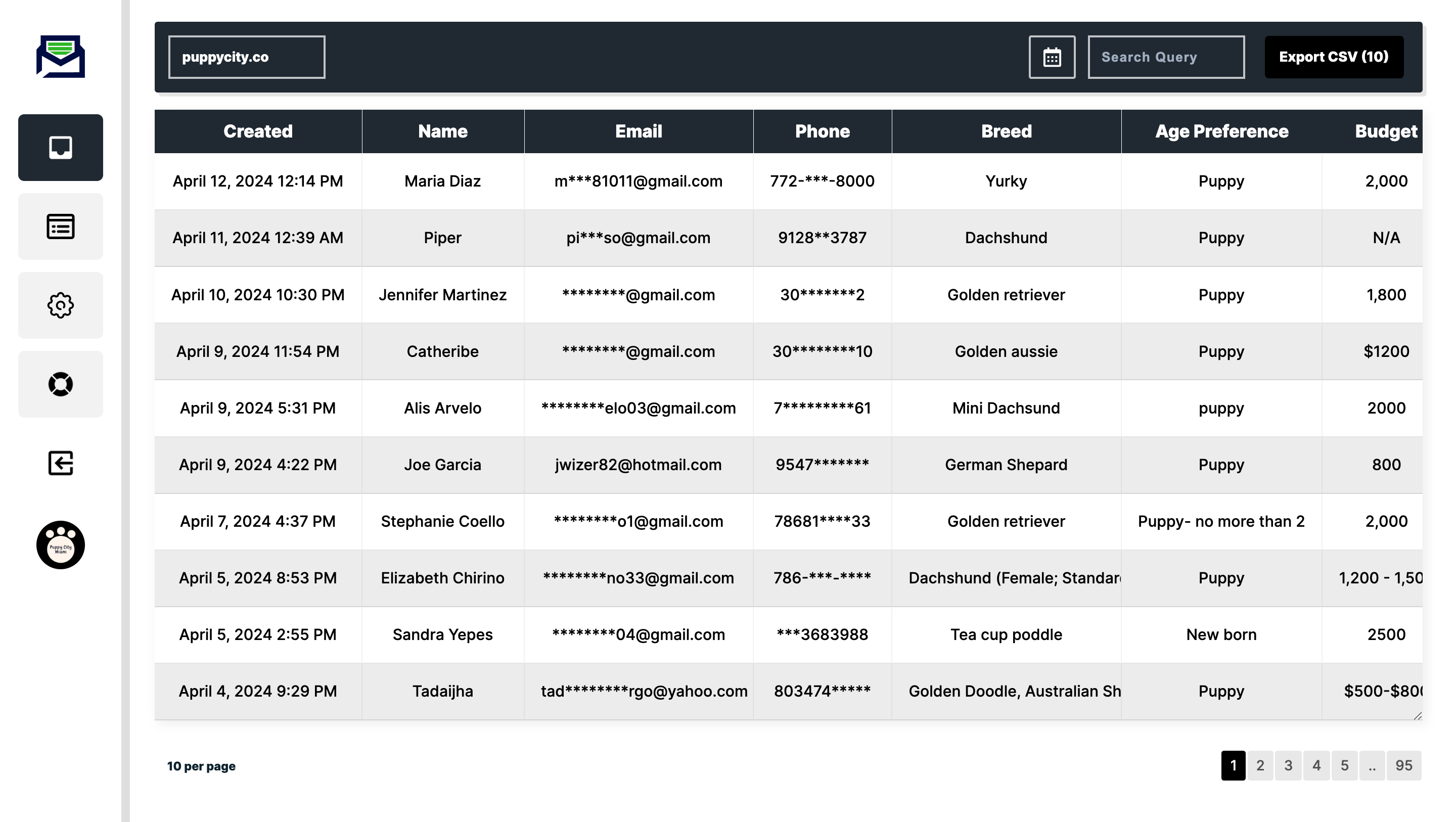This screenshot has width=1456, height=822.
Task: Change the 10 per page setting
Action: [x=201, y=766]
